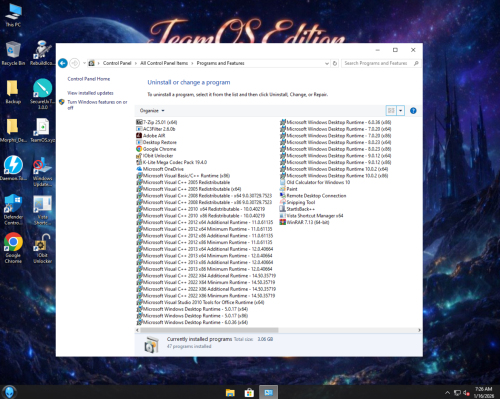Image resolution: width=500 pixels, height=399 pixels.
Task: Expand address bar history dropdown
Action: [x=327, y=63]
